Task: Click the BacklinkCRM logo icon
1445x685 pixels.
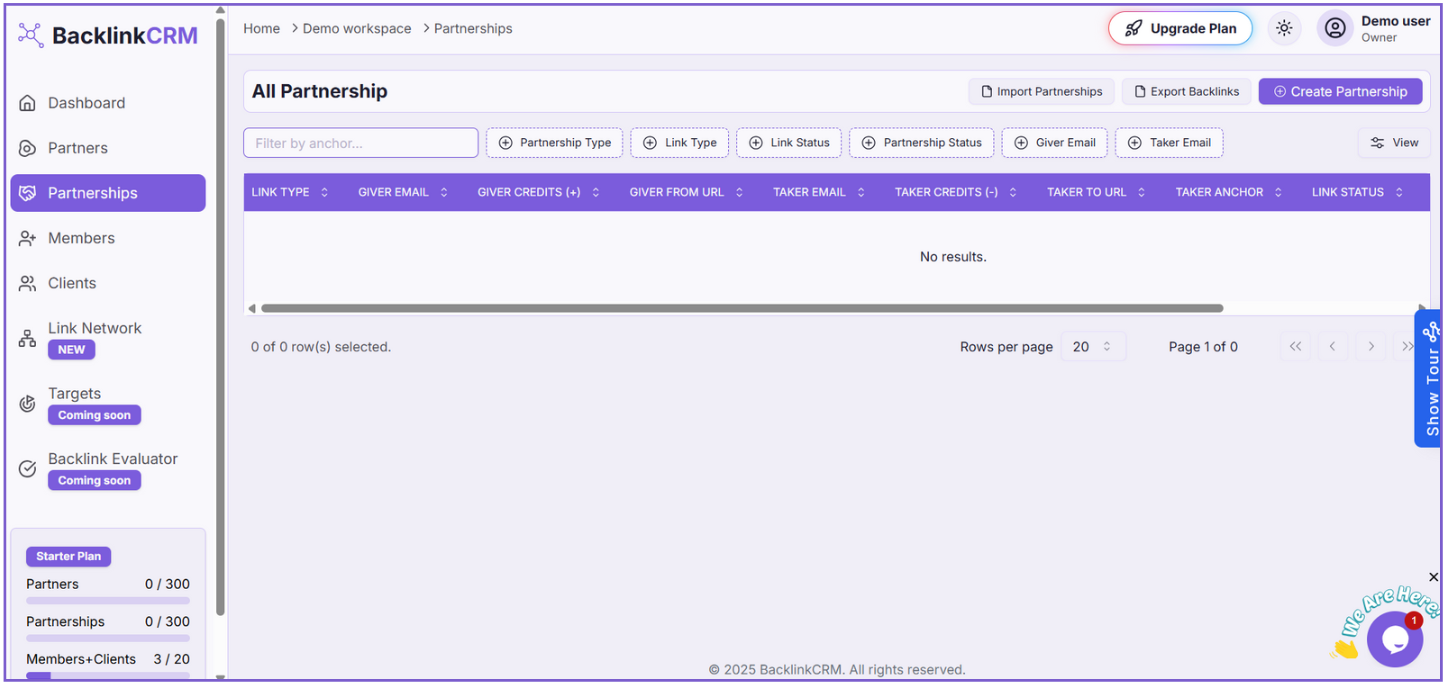Action: [31, 35]
